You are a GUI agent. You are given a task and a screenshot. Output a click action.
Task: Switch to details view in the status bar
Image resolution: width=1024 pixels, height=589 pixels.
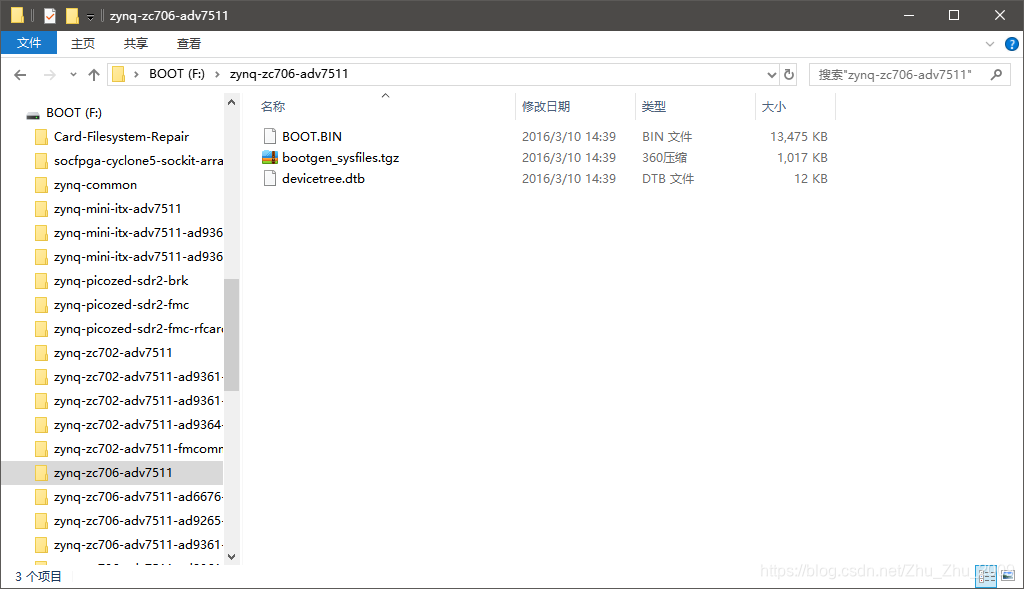(x=986, y=575)
